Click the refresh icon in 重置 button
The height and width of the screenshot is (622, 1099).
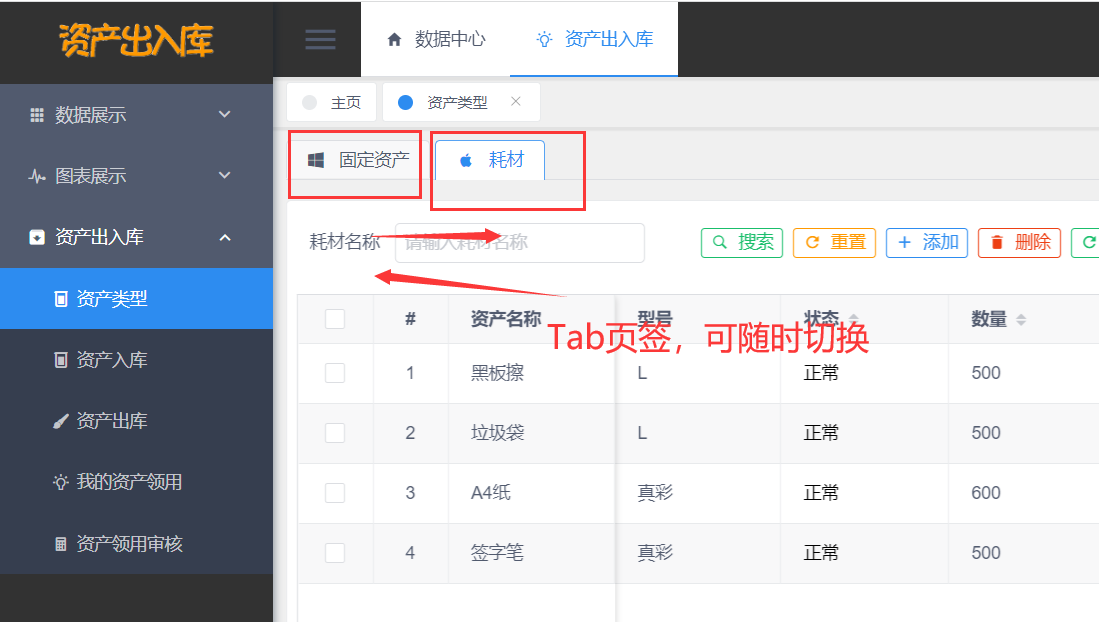click(x=812, y=243)
